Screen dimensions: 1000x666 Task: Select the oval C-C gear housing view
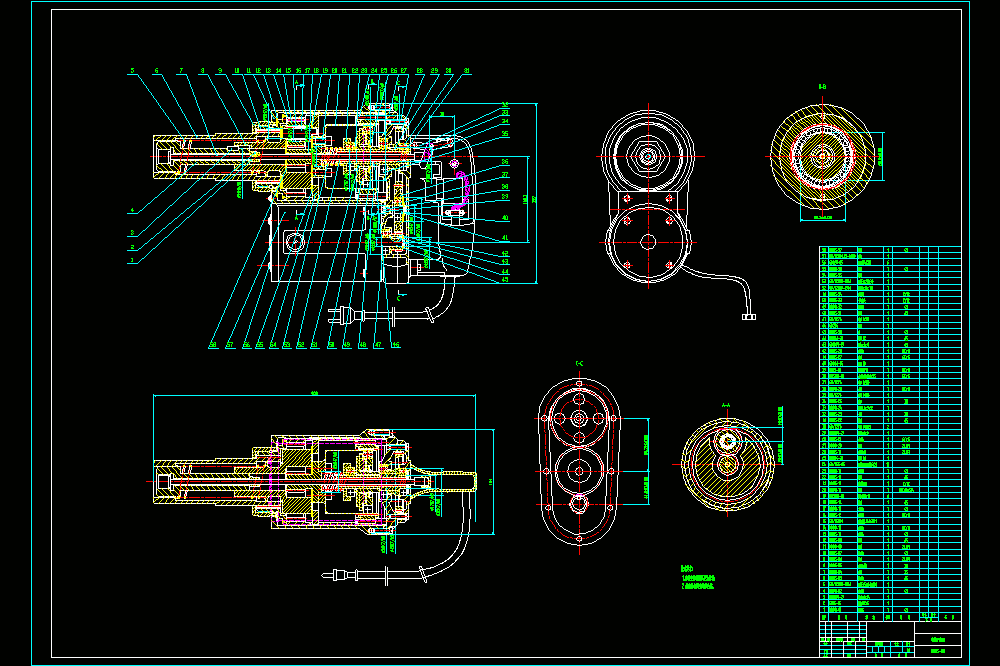579,461
